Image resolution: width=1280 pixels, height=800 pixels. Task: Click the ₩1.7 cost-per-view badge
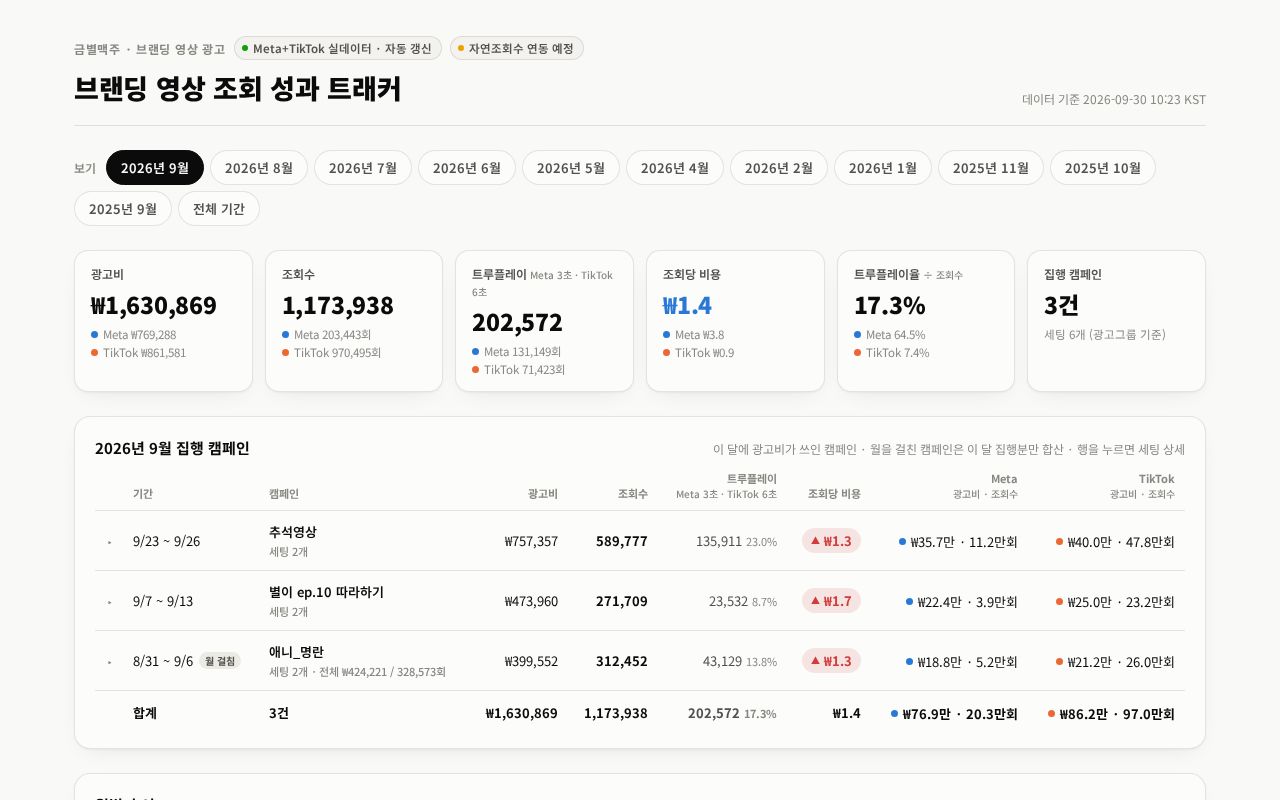coord(831,601)
